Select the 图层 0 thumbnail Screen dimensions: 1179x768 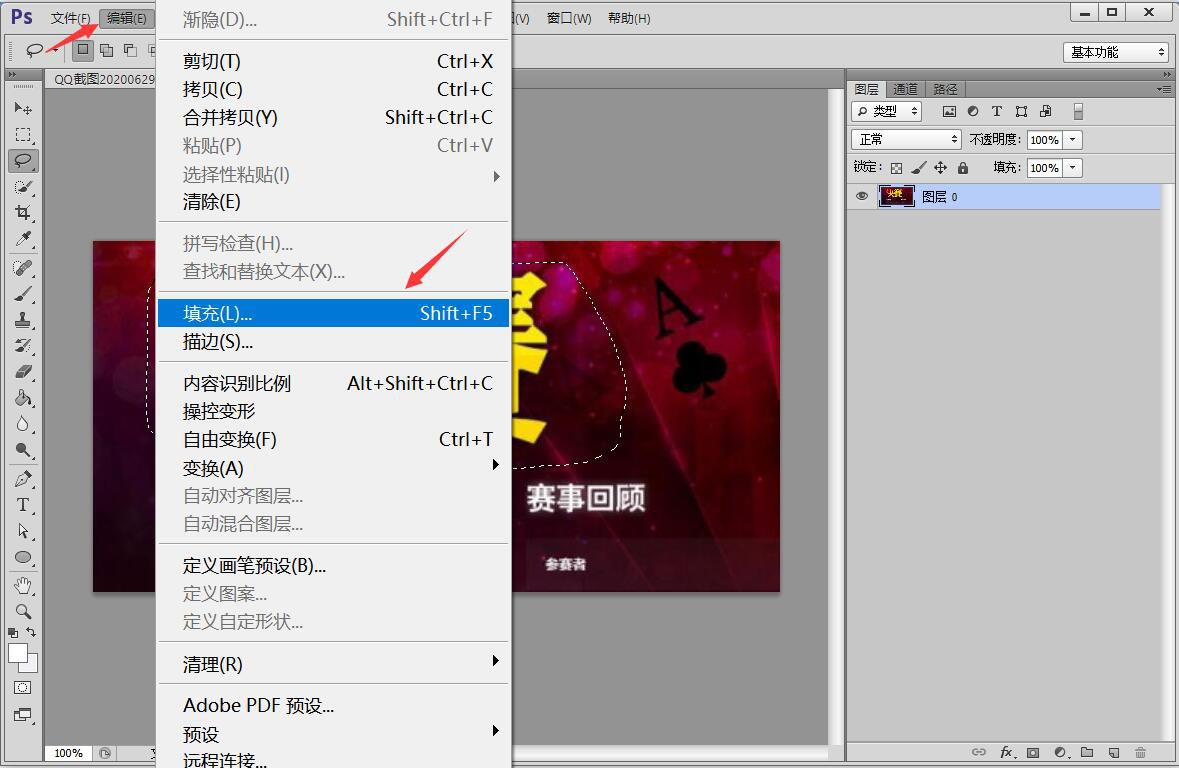[896, 196]
